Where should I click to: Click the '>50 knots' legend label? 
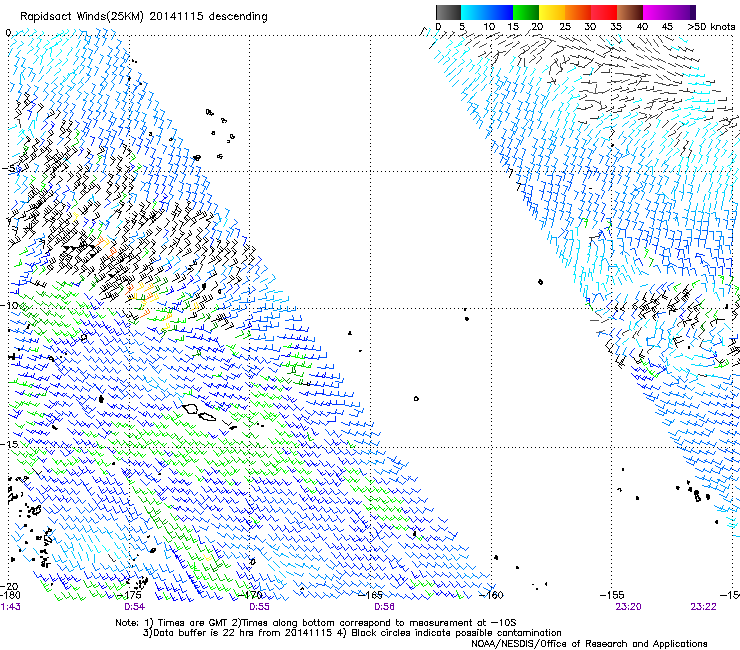(711, 27)
